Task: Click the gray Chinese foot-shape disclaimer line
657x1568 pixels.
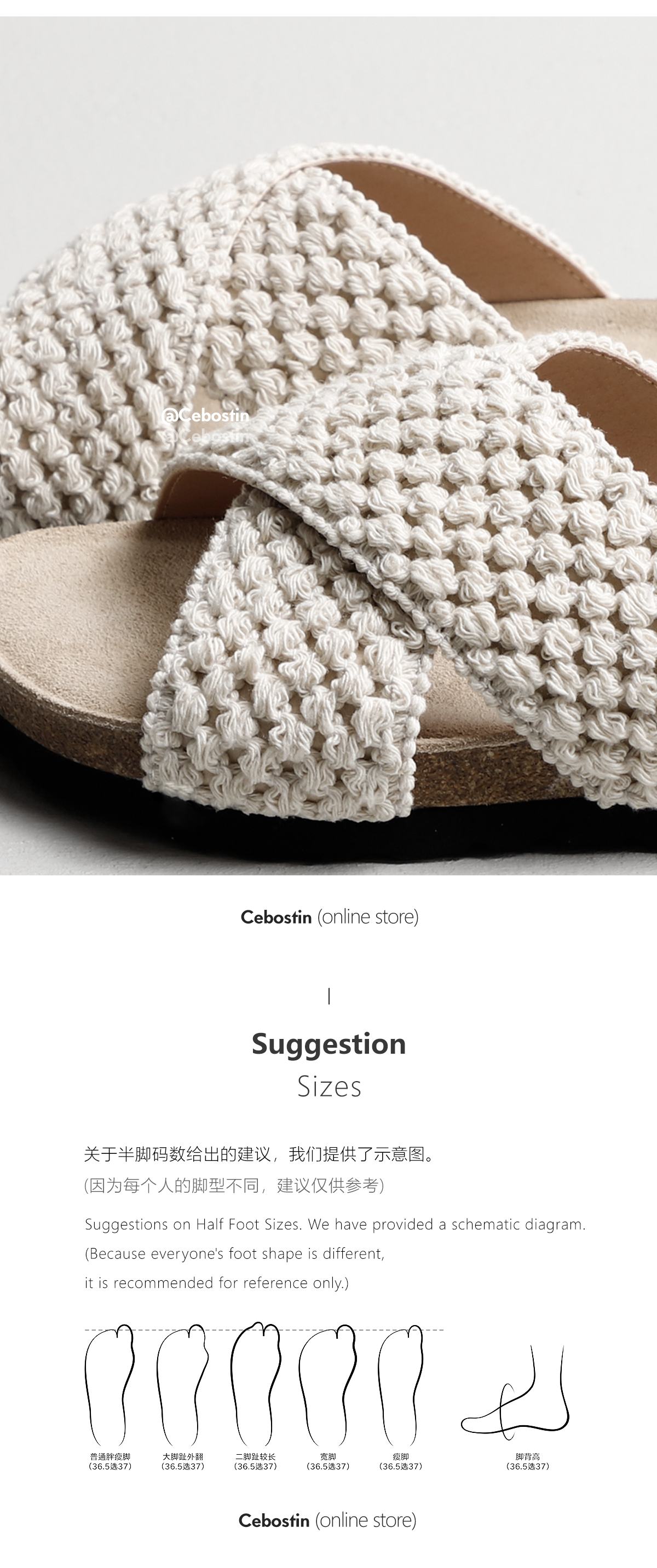Action: pos(234,1186)
